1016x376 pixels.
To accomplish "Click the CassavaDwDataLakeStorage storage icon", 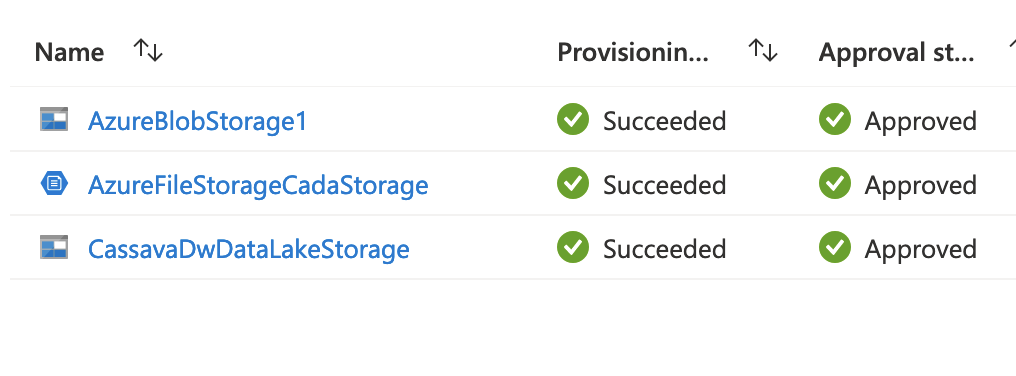I will (54, 248).
